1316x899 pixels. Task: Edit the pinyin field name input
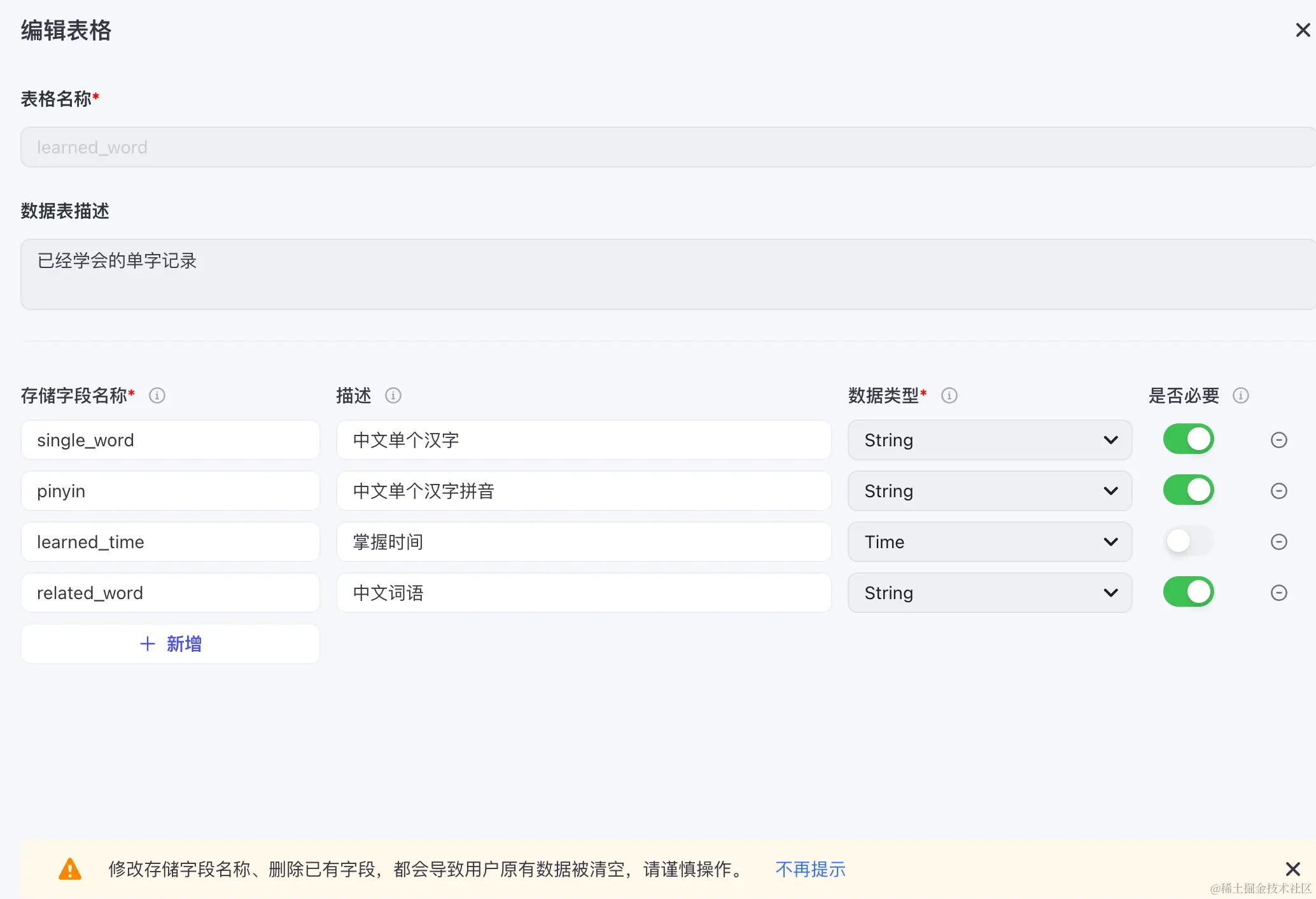pyautogui.click(x=171, y=491)
